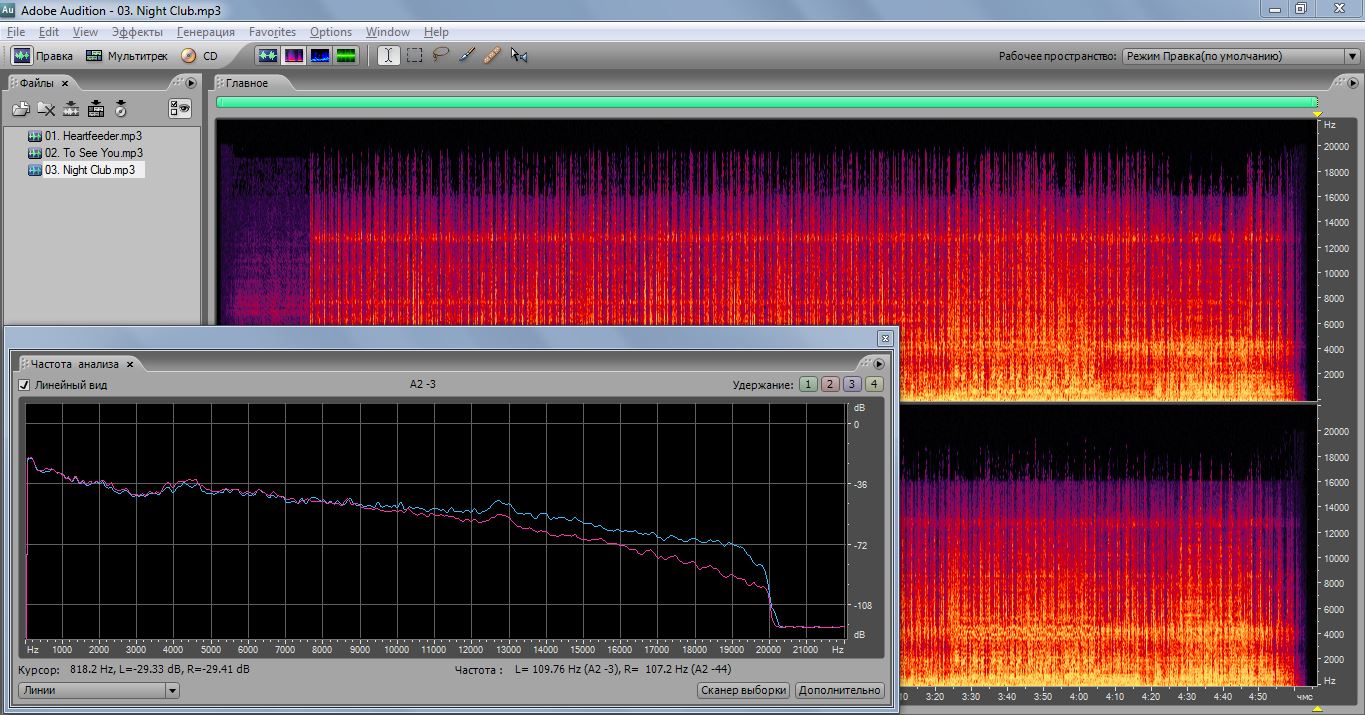
Task: Click the Import File folder icon
Action: pos(21,109)
